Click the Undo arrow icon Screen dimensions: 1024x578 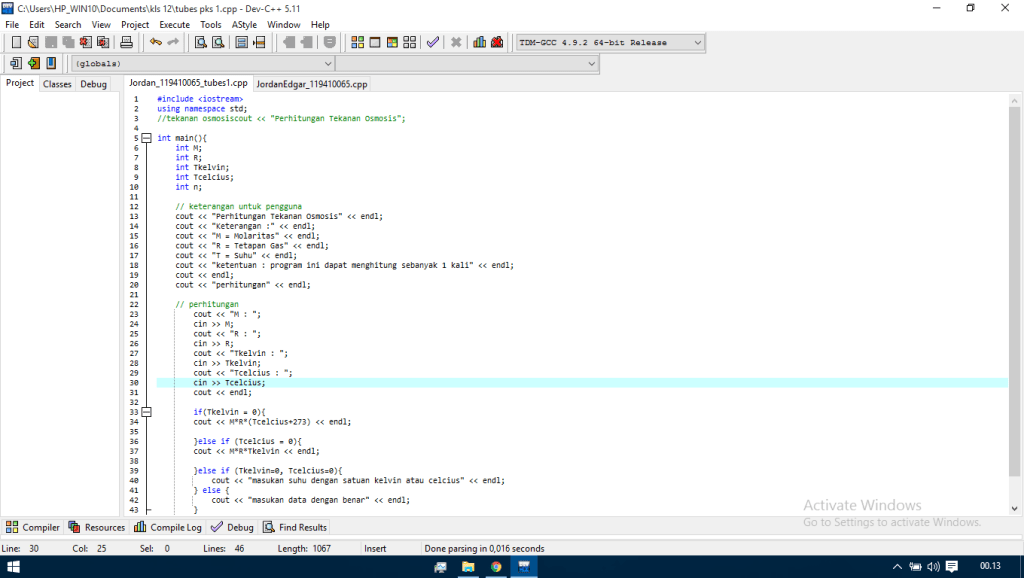click(x=155, y=43)
